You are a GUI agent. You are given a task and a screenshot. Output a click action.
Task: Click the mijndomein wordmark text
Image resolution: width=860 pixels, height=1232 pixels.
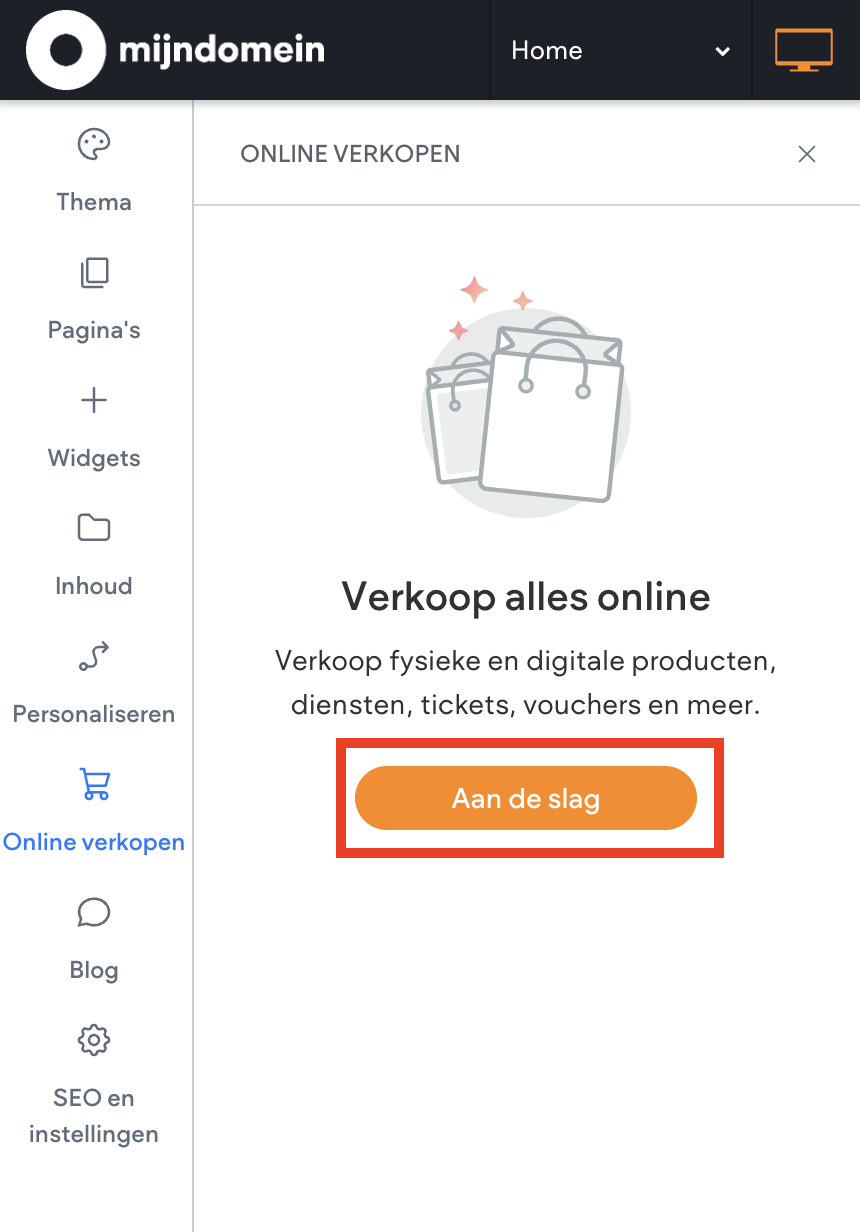tap(222, 50)
